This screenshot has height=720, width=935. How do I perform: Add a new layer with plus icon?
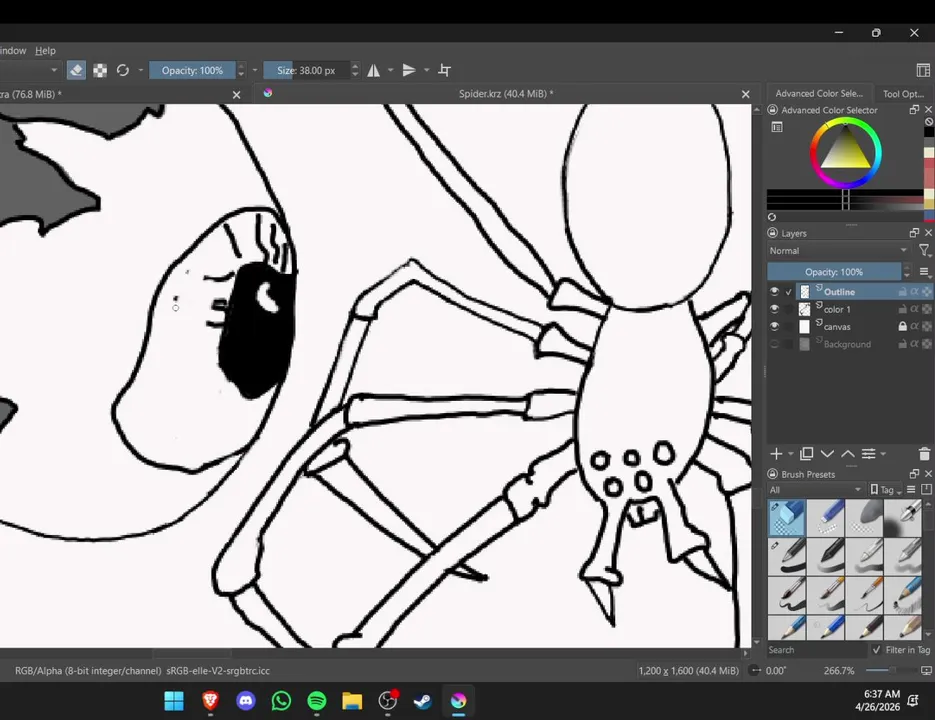(776, 454)
